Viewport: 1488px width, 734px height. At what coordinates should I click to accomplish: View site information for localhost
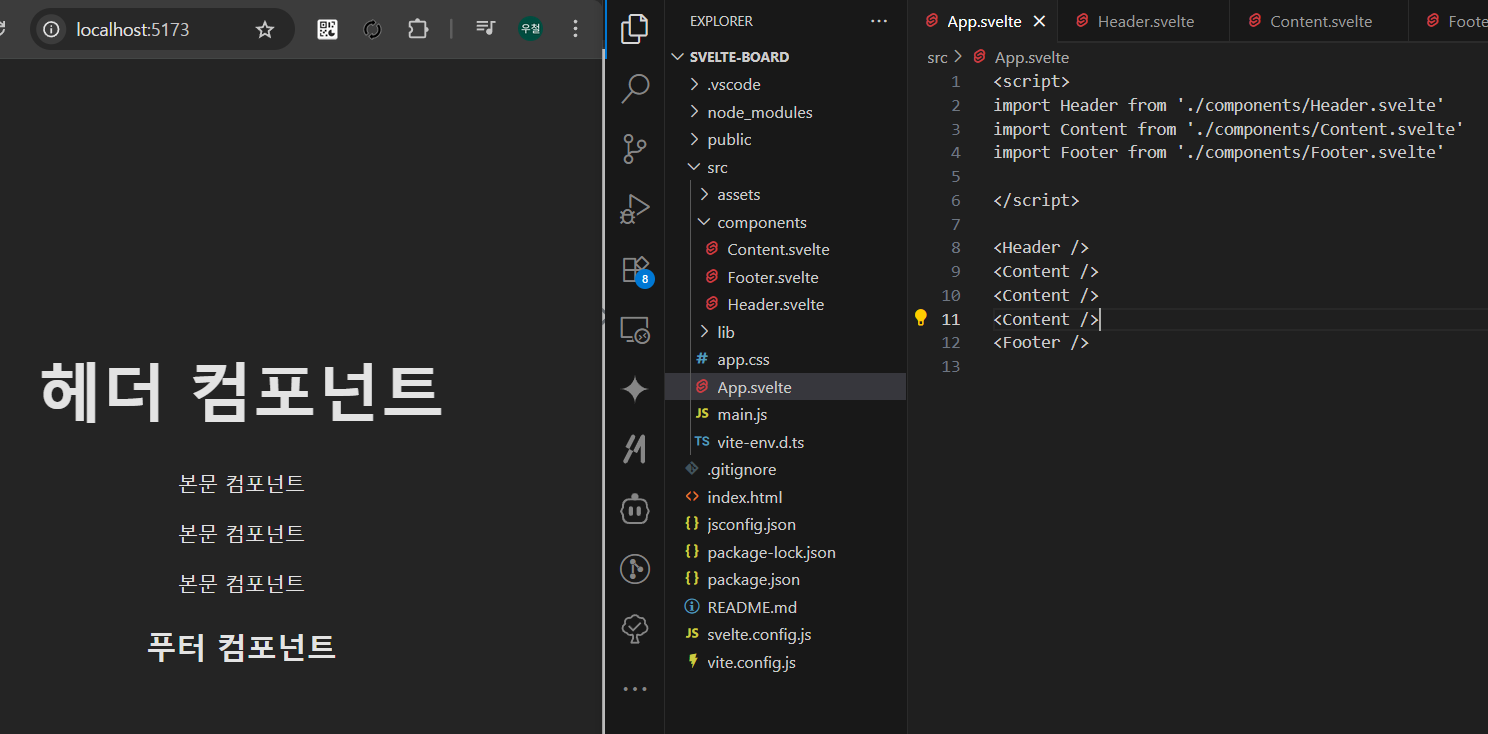click(51, 29)
